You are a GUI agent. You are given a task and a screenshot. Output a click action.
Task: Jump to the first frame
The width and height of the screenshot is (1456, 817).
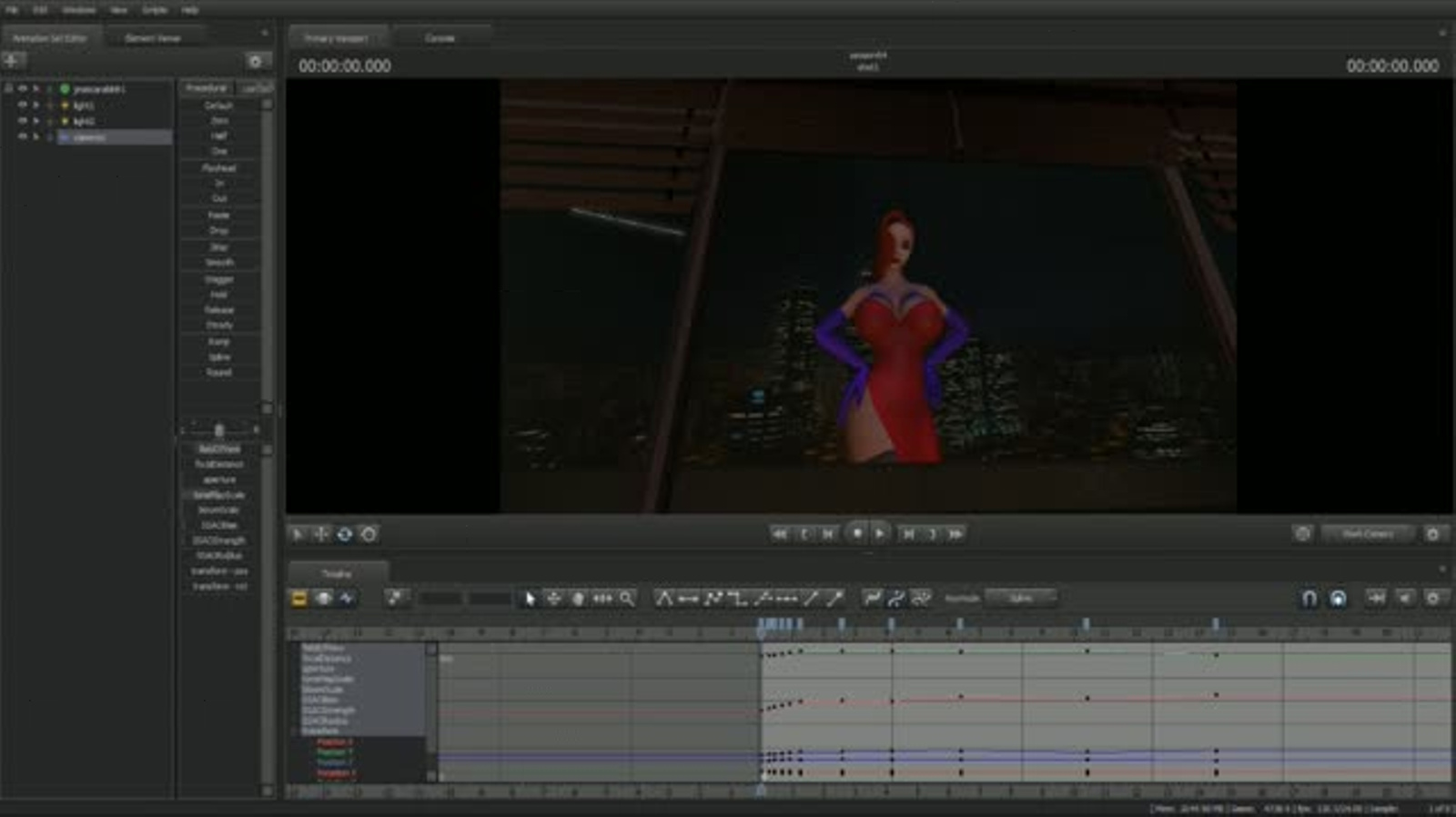[x=780, y=534]
